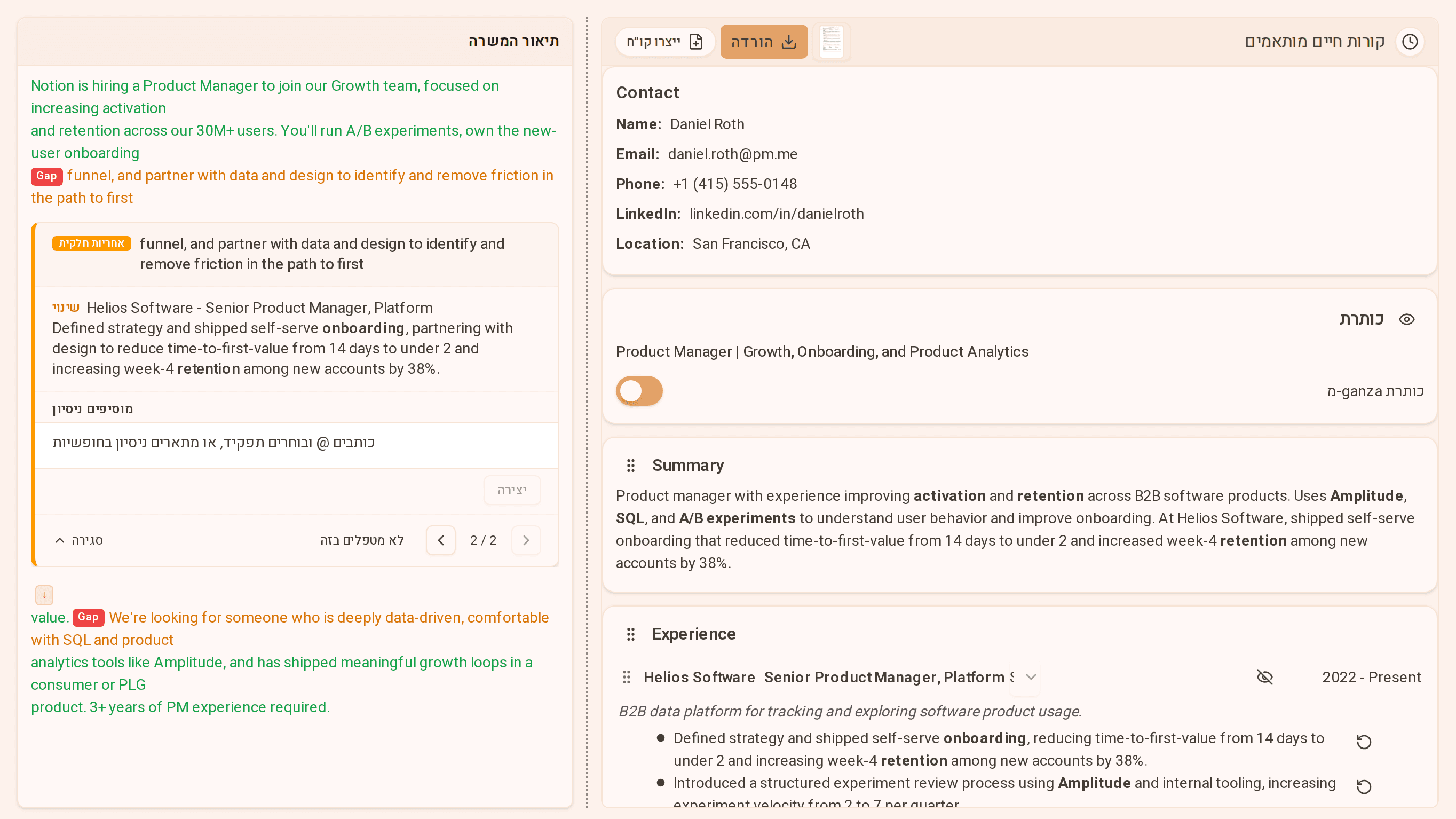Viewport: 1456px width, 819px height.
Task: Collapse the gap card with סגירה
Action: coord(79,540)
